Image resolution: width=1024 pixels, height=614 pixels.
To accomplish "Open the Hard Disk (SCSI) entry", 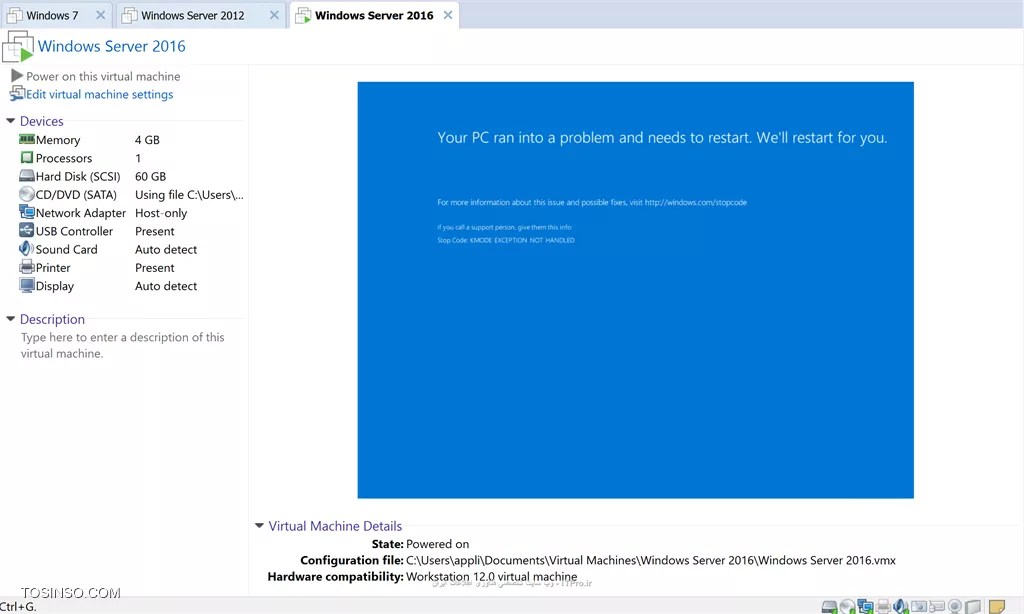I will pyautogui.click(x=78, y=176).
